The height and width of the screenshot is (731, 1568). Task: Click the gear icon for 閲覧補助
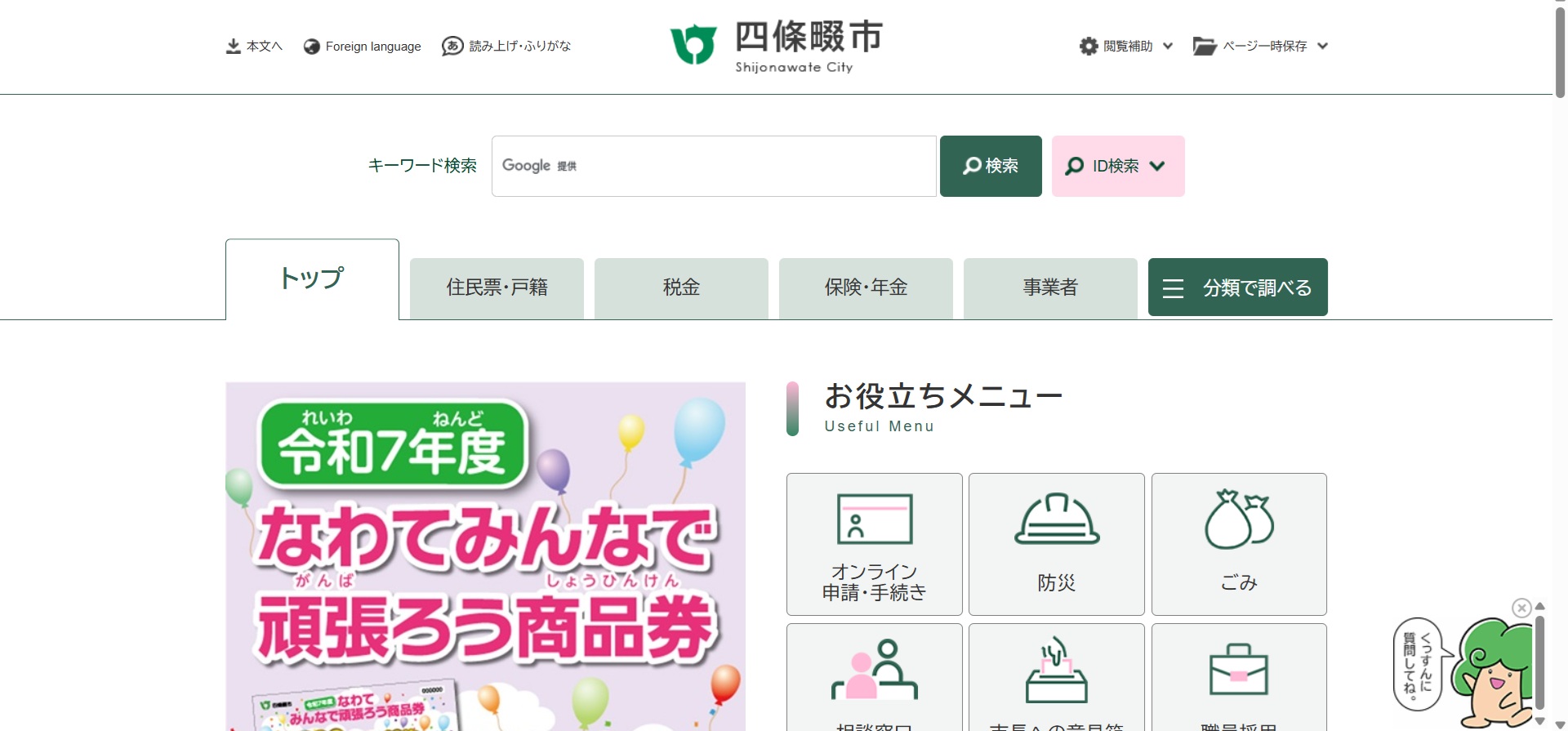click(x=1089, y=47)
